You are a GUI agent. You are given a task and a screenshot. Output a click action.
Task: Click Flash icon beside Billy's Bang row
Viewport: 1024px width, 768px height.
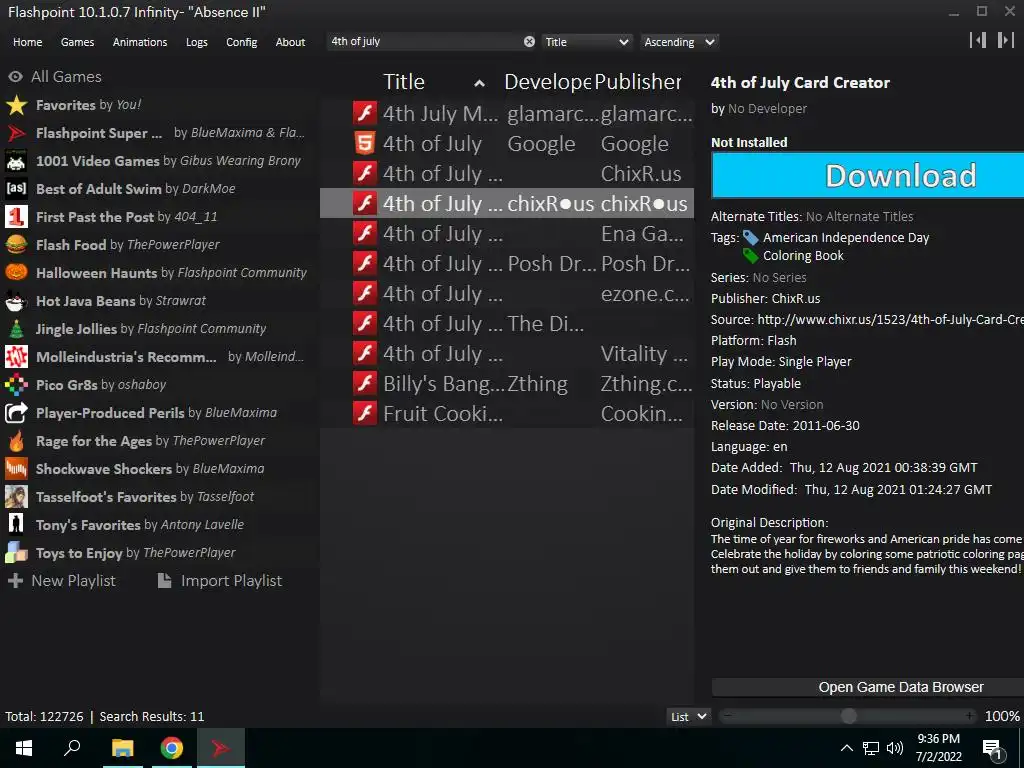click(x=364, y=383)
